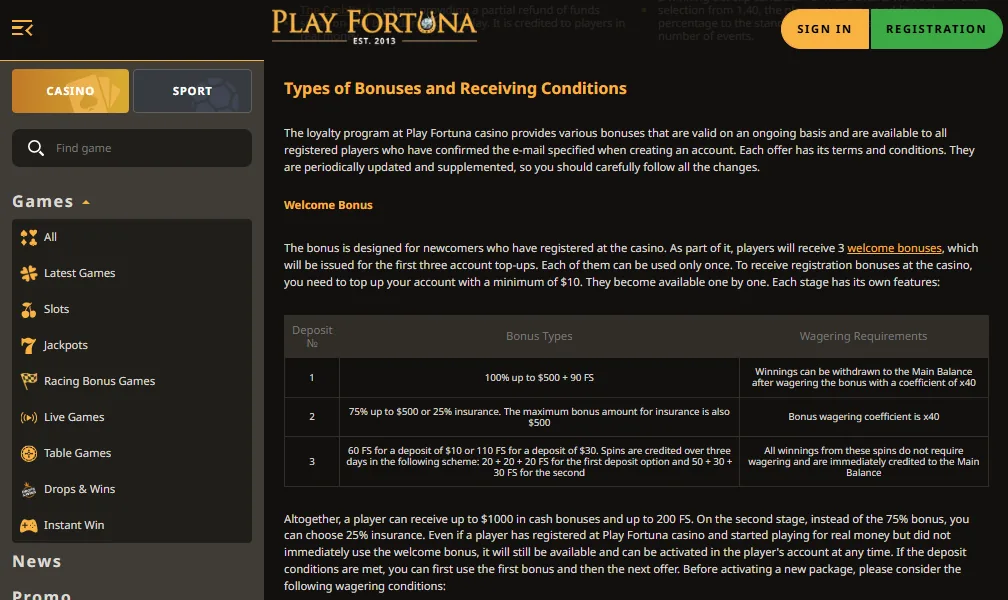This screenshot has height=600, width=1008.
Task: Select Latest Games menu item
Action: pos(132,273)
